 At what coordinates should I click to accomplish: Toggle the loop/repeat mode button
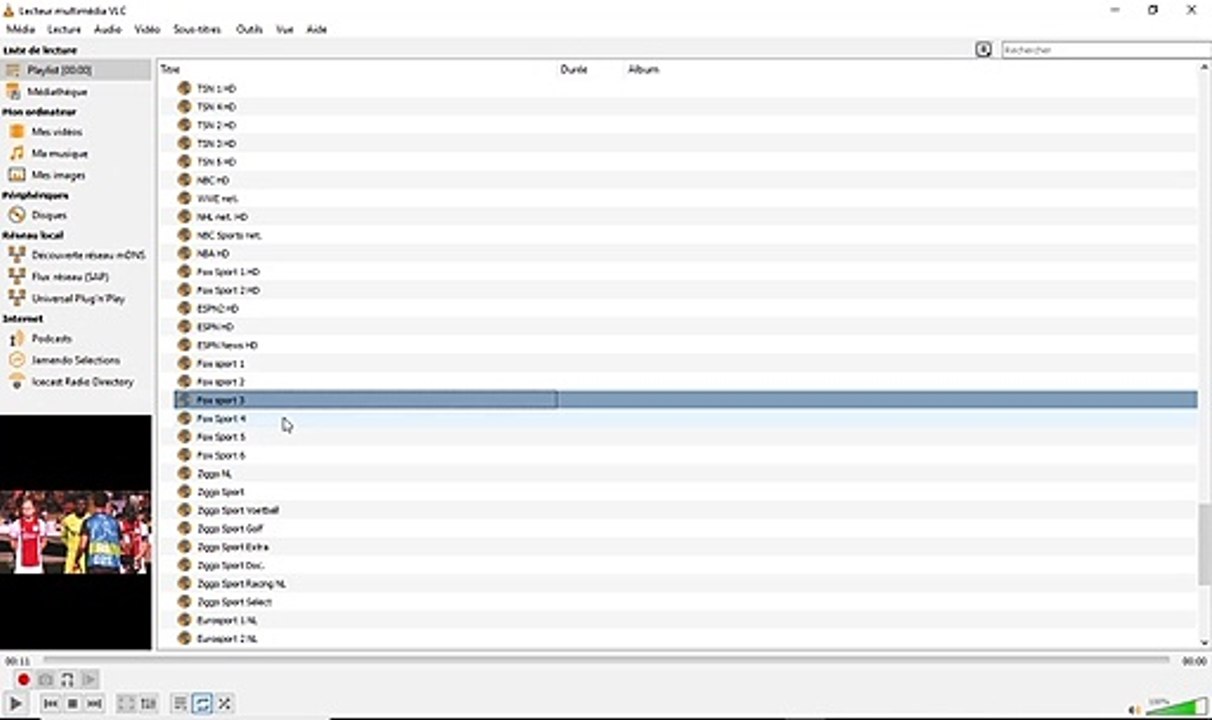(202, 704)
